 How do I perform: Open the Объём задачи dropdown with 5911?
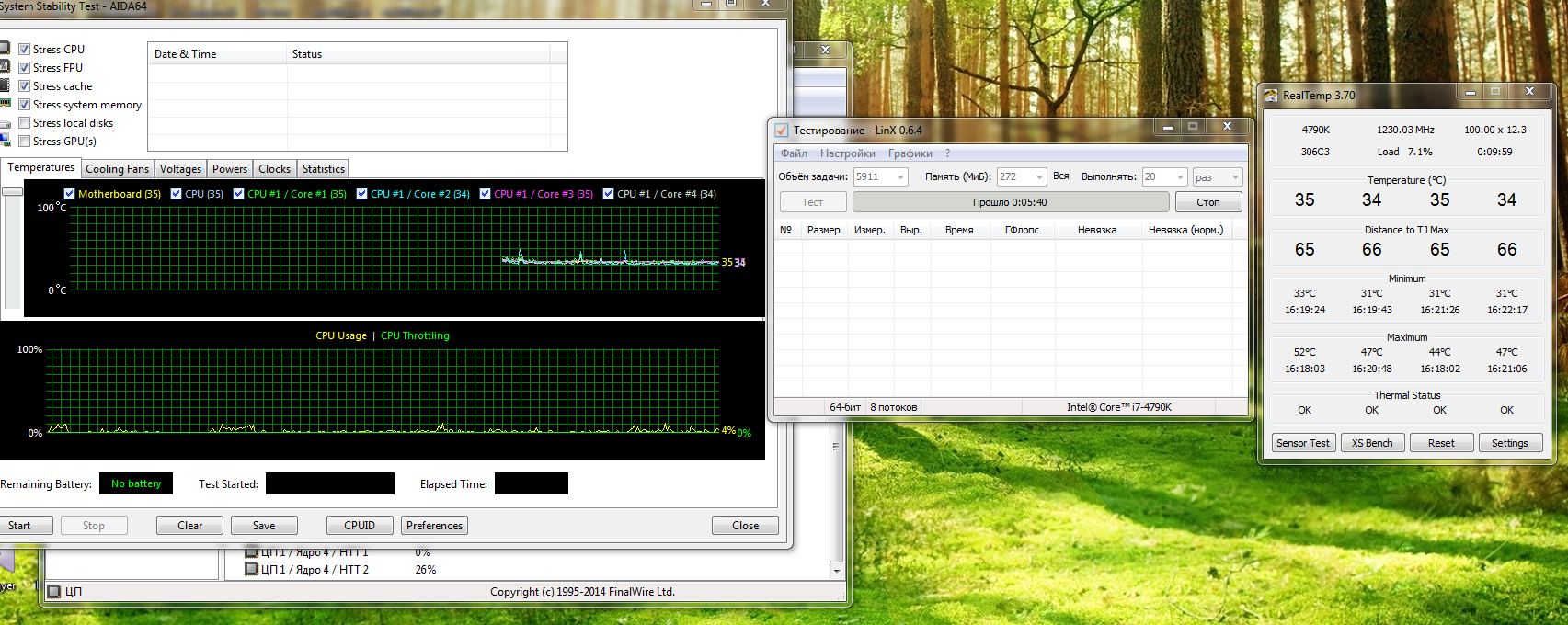[x=900, y=177]
